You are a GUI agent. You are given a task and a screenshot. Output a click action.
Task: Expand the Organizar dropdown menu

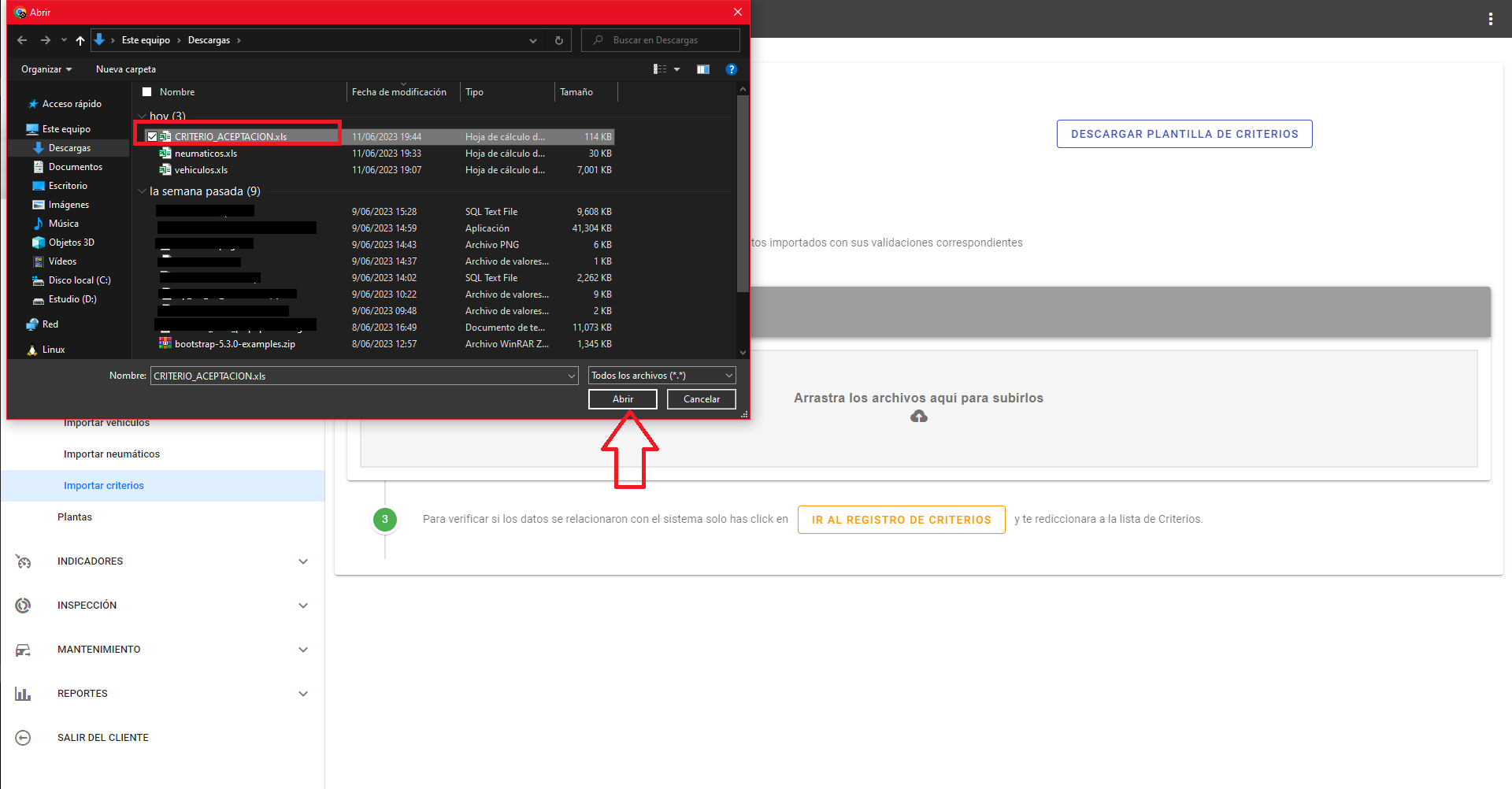click(x=46, y=69)
